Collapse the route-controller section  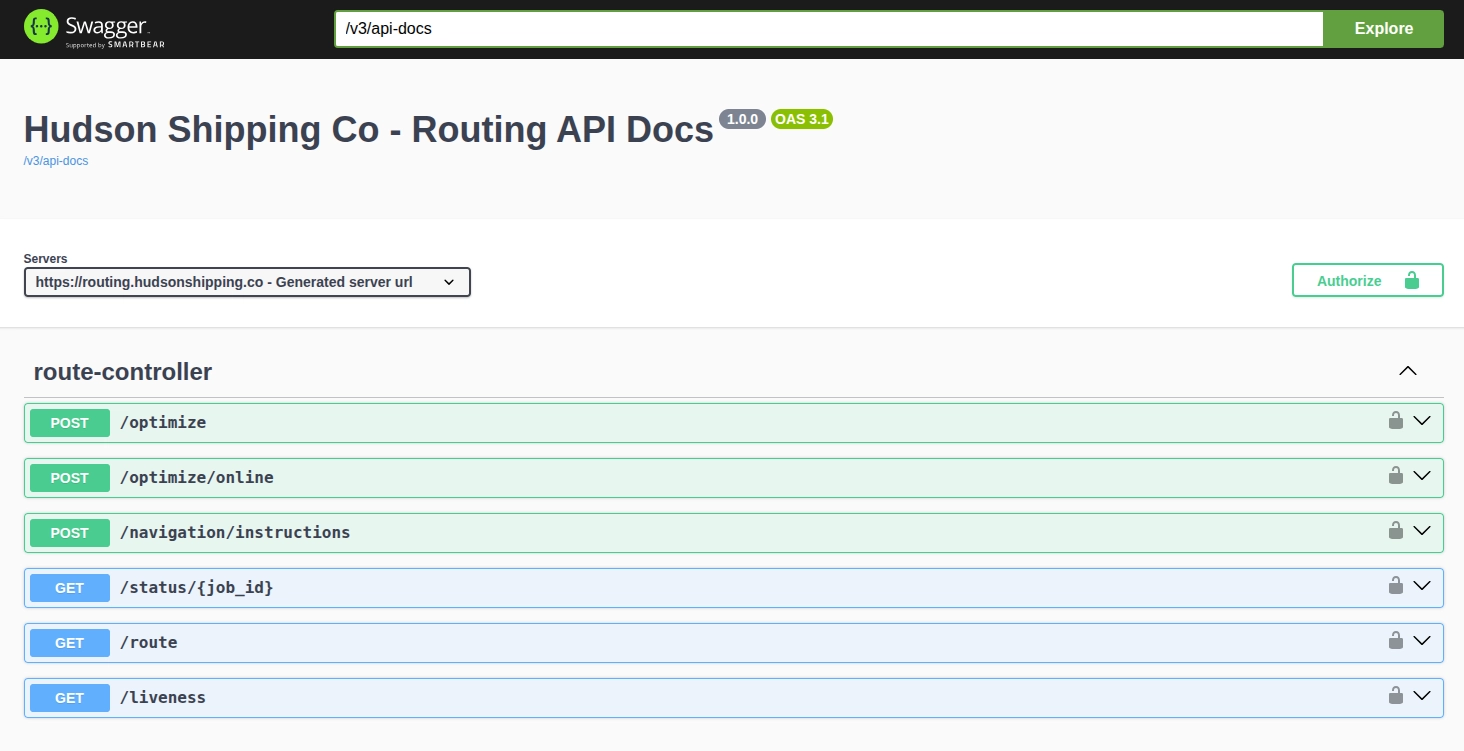1408,370
